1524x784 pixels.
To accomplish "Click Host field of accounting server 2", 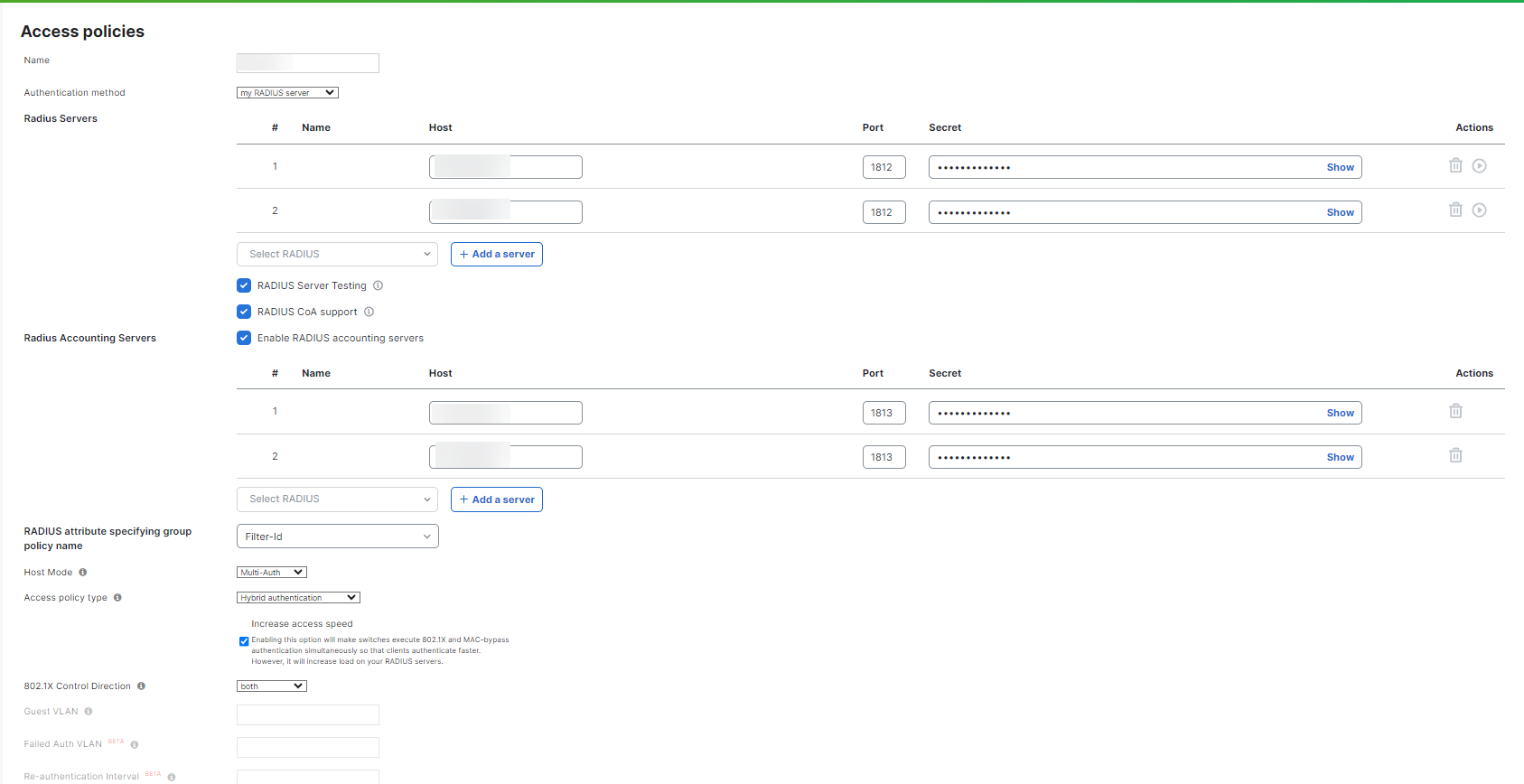I will pos(506,457).
